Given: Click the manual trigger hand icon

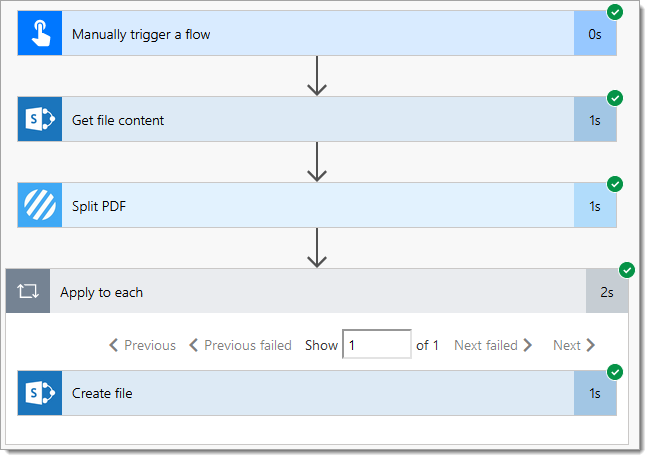Looking at the screenshot, I should pos(40,33).
